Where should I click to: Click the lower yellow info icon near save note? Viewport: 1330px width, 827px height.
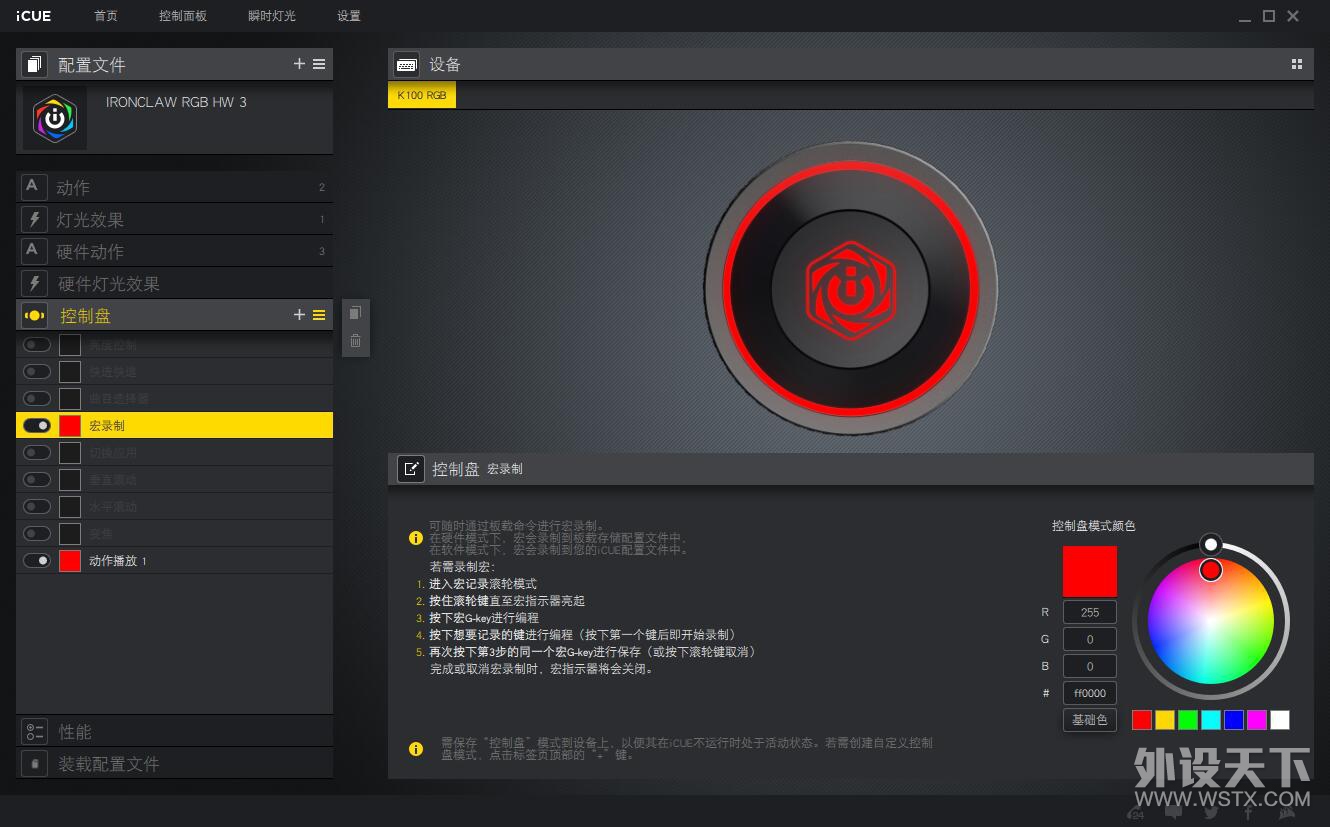416,748
